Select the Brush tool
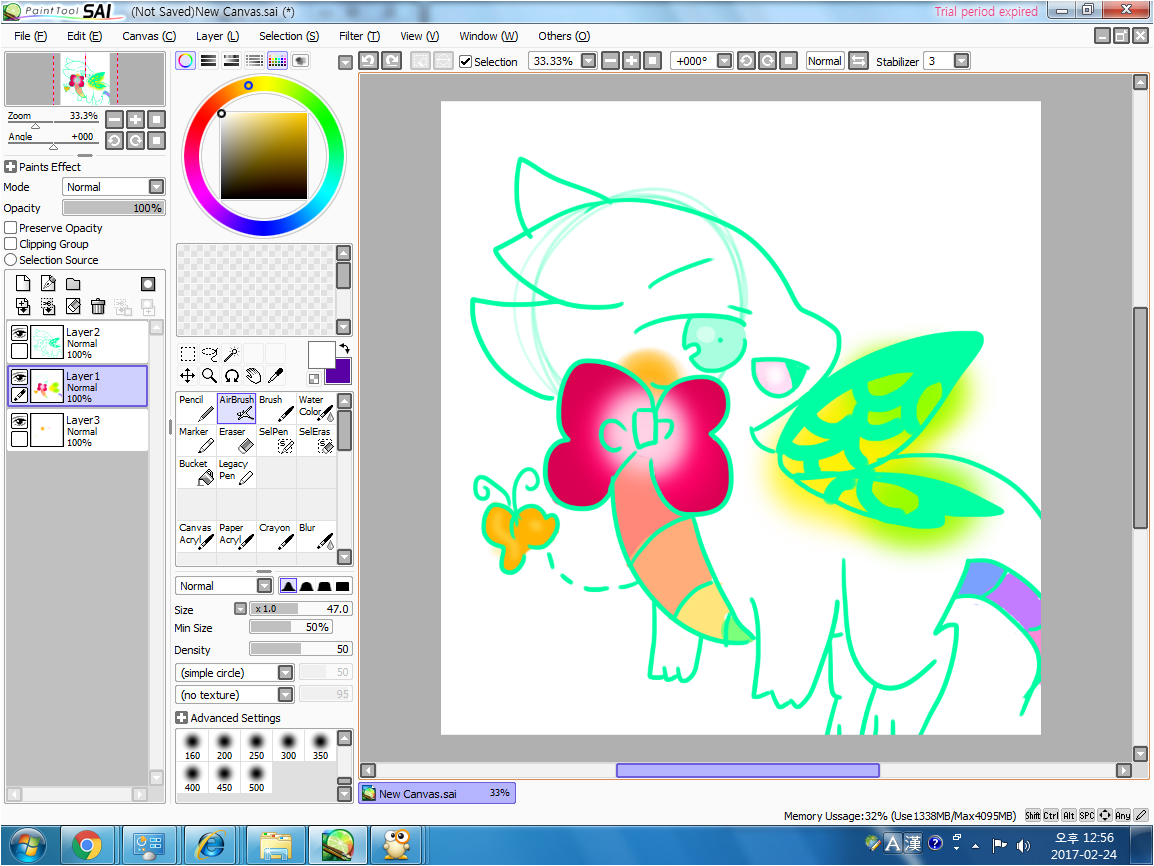 [276, 408]
